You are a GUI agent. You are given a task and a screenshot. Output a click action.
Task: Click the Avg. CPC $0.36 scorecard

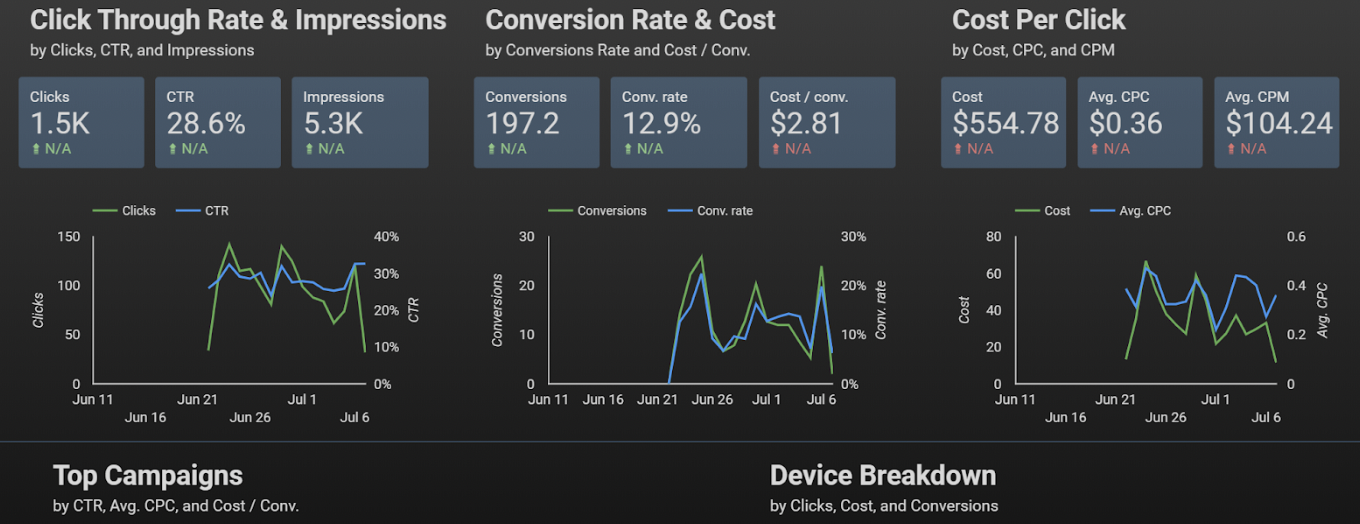click(1139, 122)
